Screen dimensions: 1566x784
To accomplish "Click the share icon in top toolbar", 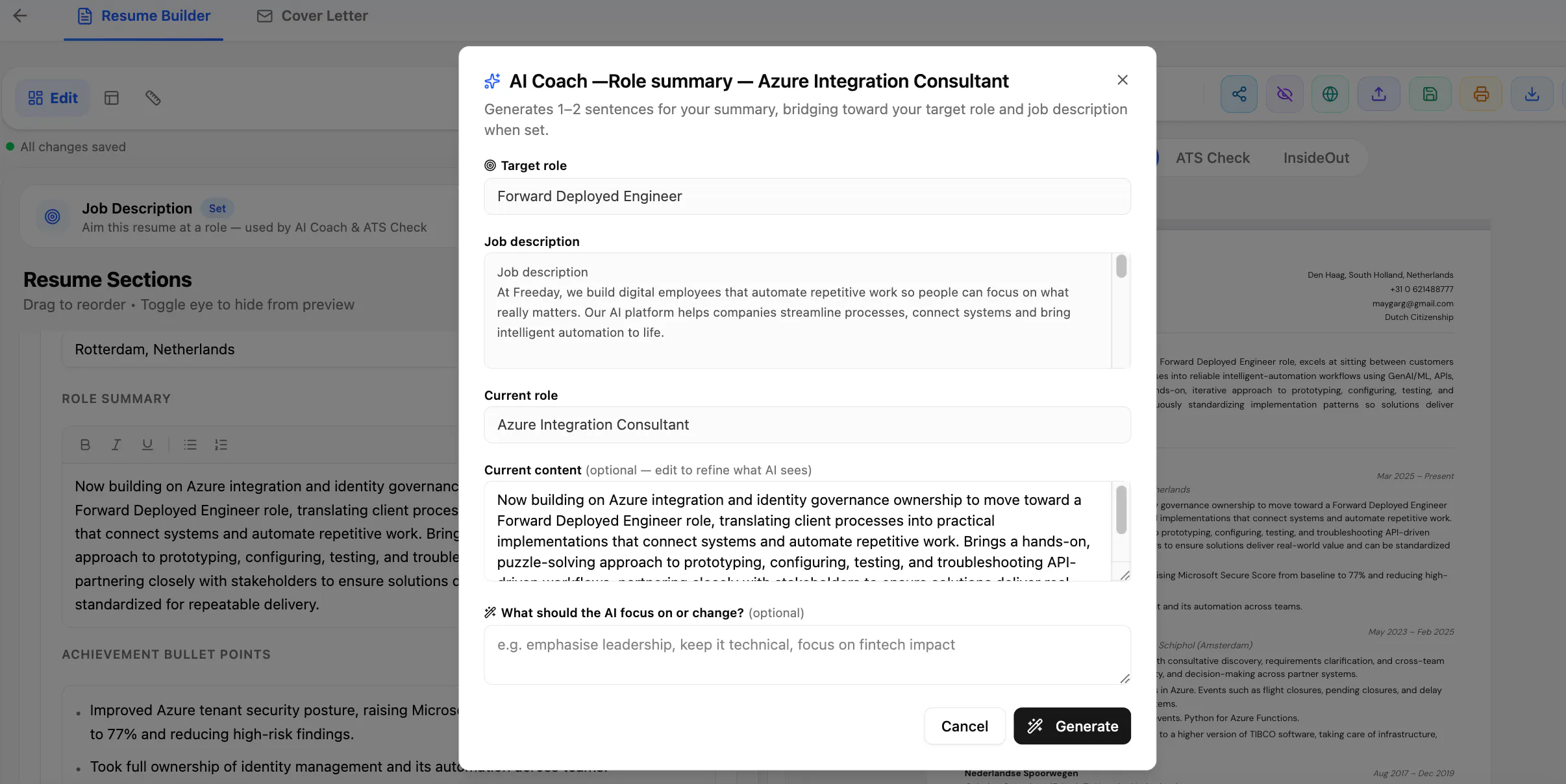I will (x=1239, y=94).
